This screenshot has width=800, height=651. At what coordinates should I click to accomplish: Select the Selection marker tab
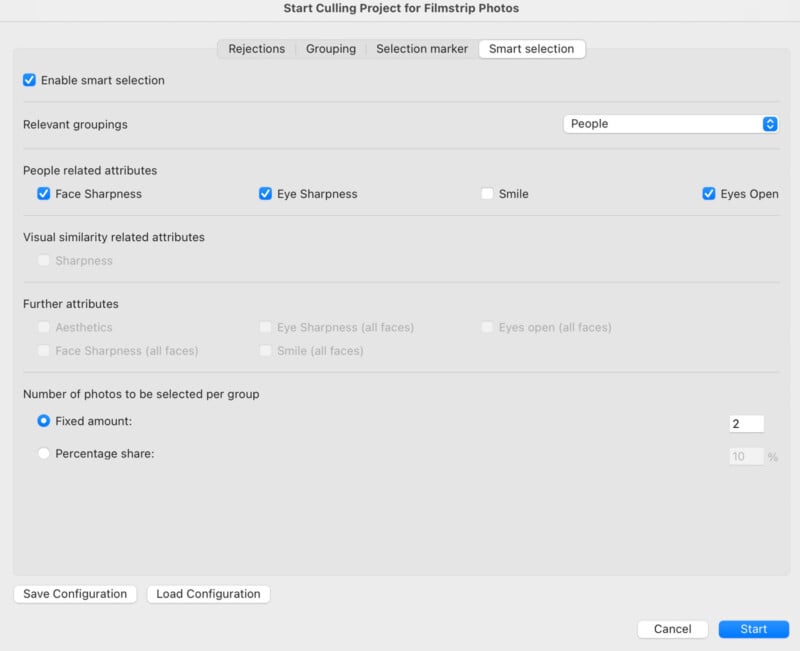421,48
